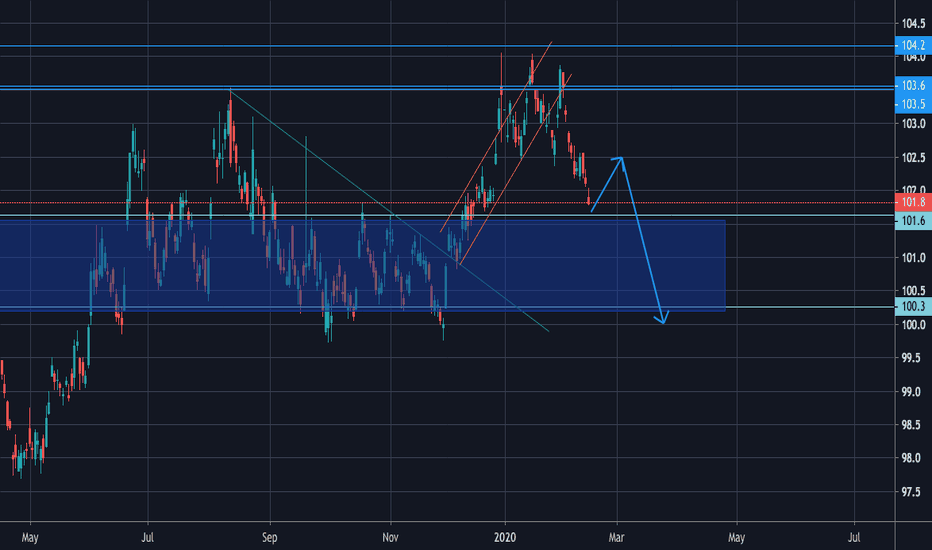Screen dimensions: 932x550
Task: Click the 103.5 price line label
Action: (x=913, y=104)
